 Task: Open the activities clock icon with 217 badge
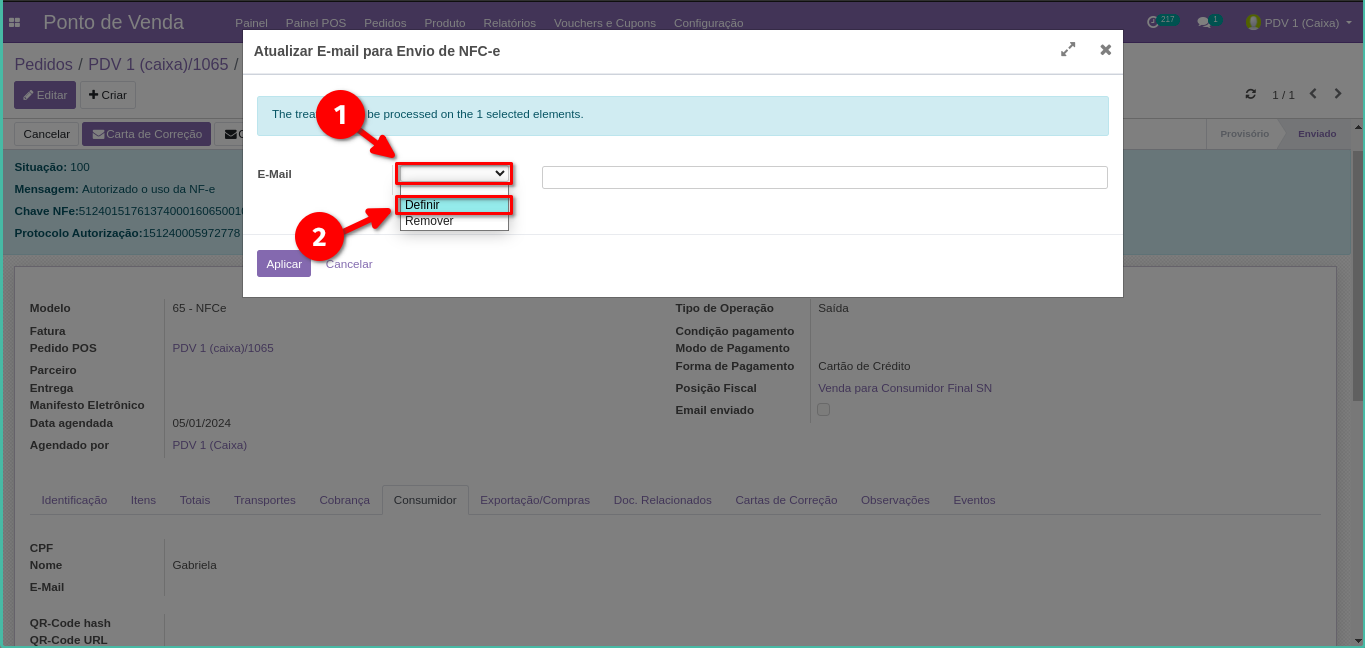tap(1153, 22)
